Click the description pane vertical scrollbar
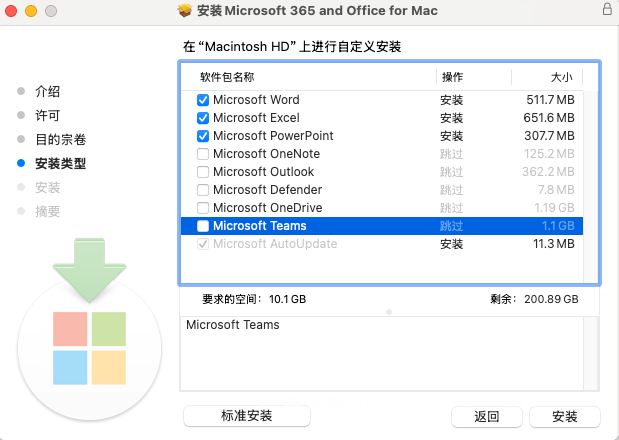 [x=591, y=353]
